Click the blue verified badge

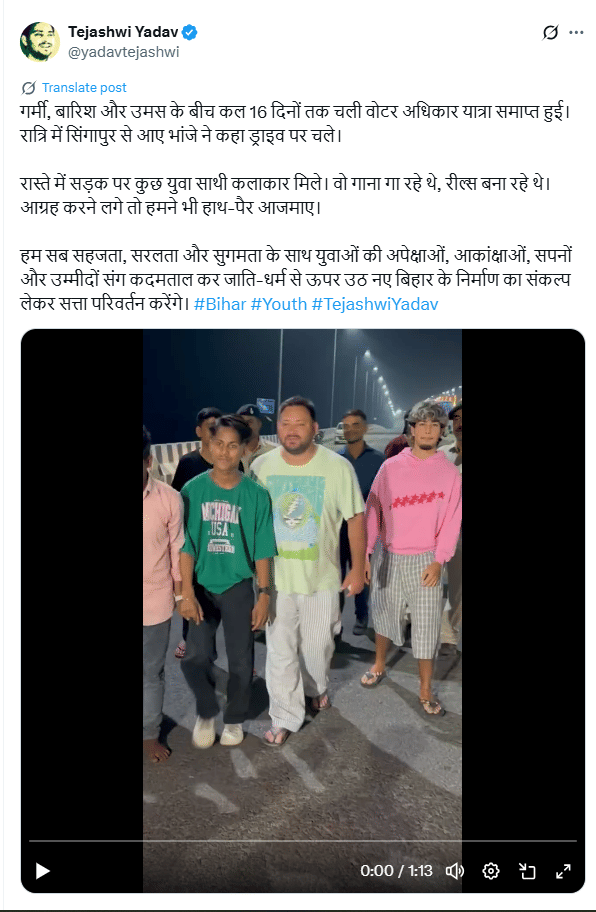click(x=190, y=32)
